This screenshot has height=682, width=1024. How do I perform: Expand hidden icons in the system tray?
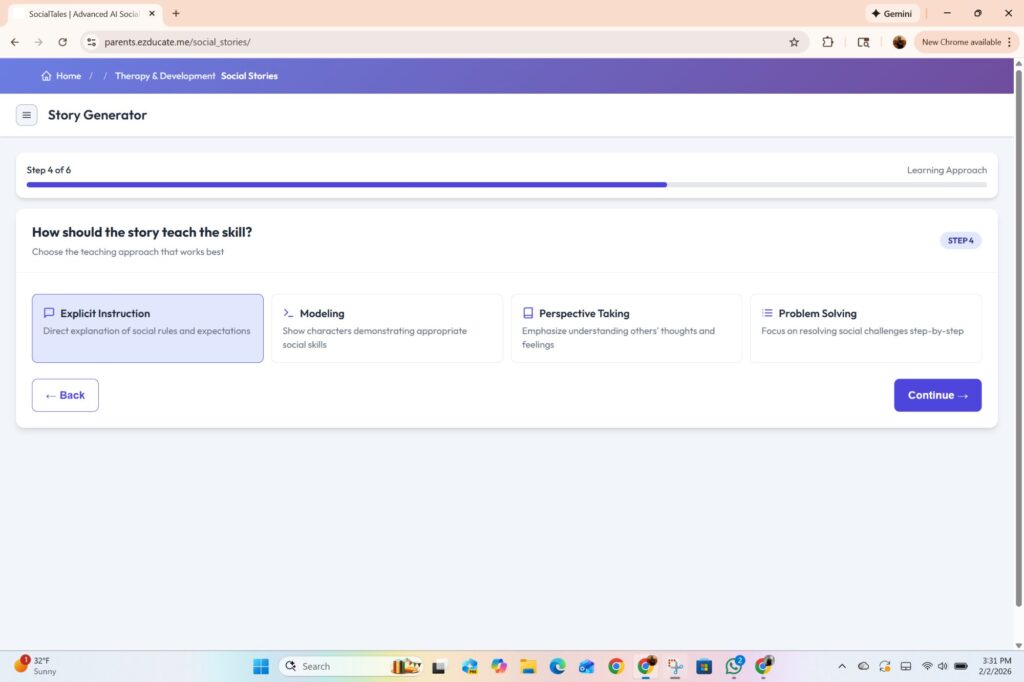click(841, 665)
